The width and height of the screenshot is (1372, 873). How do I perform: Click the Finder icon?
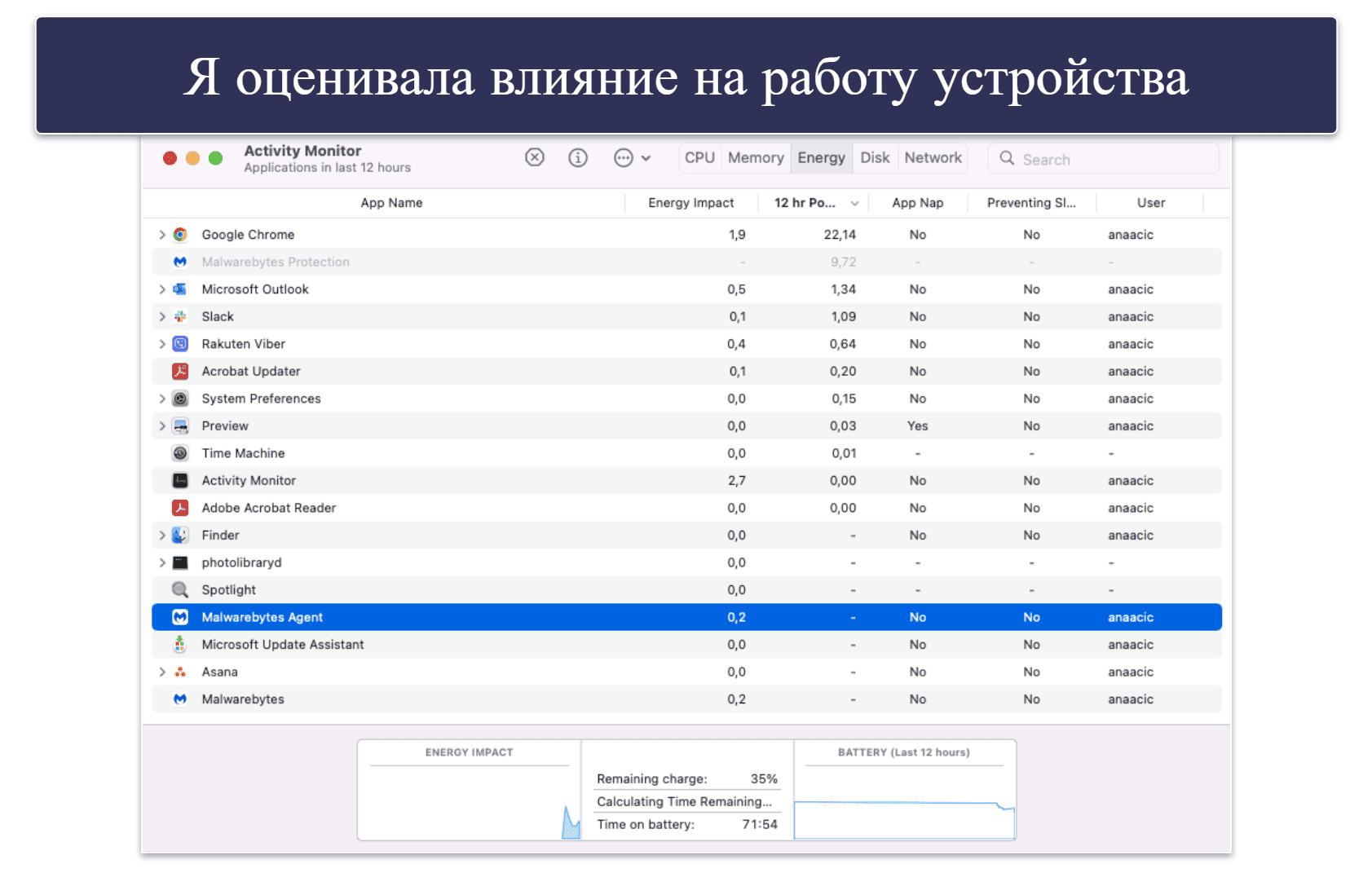pos(180,536)
